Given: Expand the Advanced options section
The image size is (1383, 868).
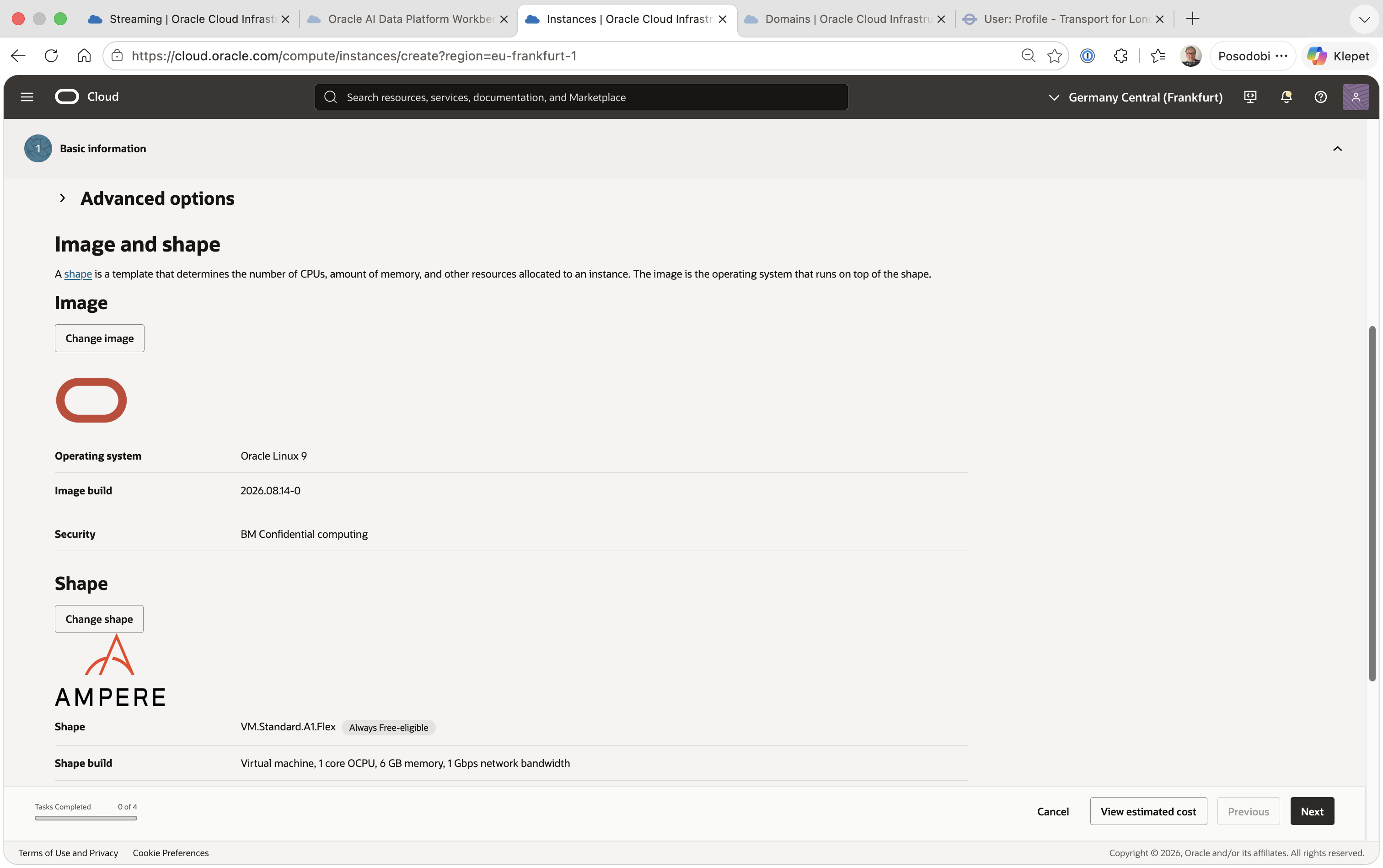Looking at the screenshot, I should tap(63, 198).
